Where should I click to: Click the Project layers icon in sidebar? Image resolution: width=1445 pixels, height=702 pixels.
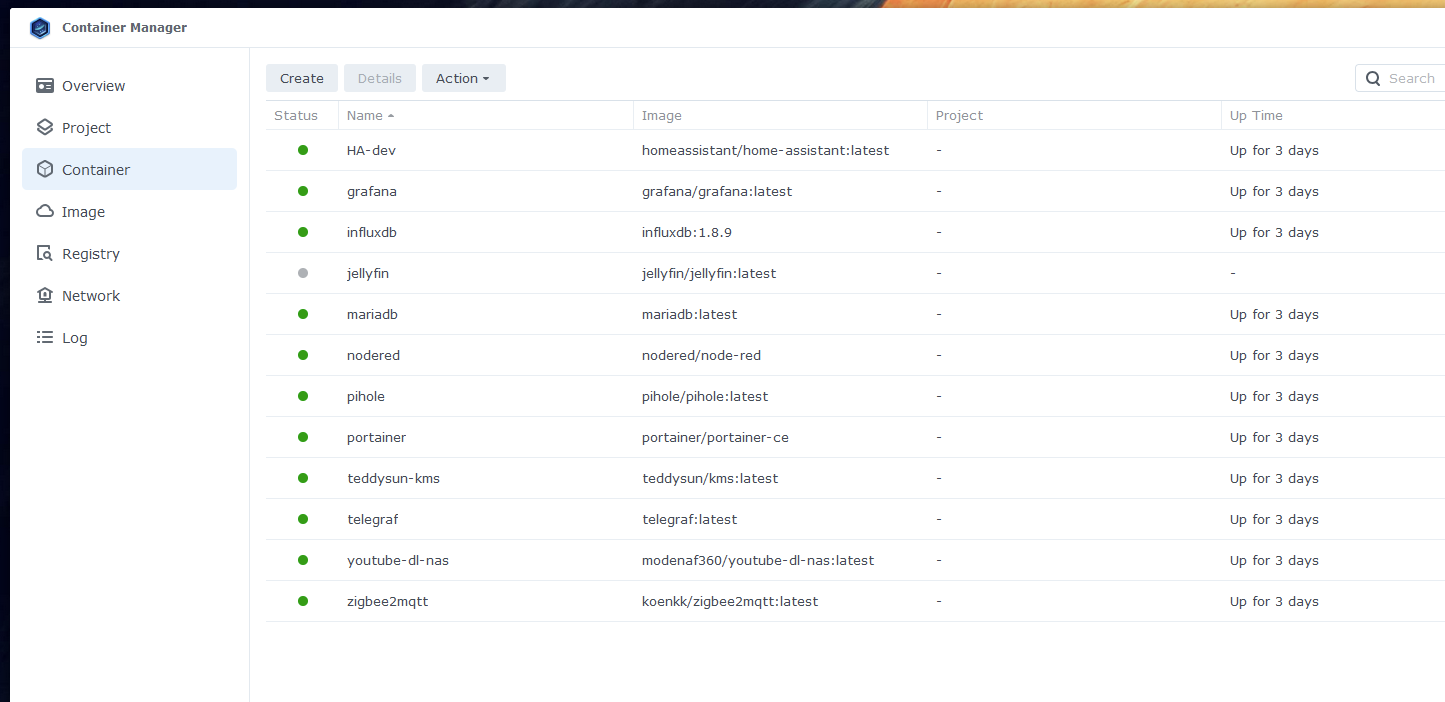pyautogui.click(x=44, y=128)
